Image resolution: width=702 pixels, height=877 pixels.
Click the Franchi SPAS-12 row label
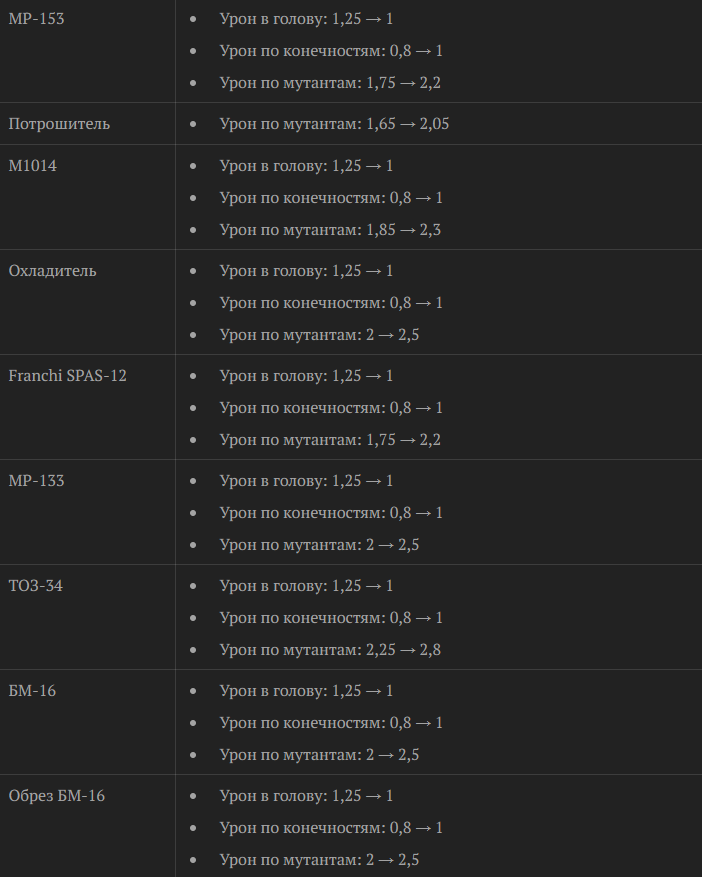click(x=67, y=376)
